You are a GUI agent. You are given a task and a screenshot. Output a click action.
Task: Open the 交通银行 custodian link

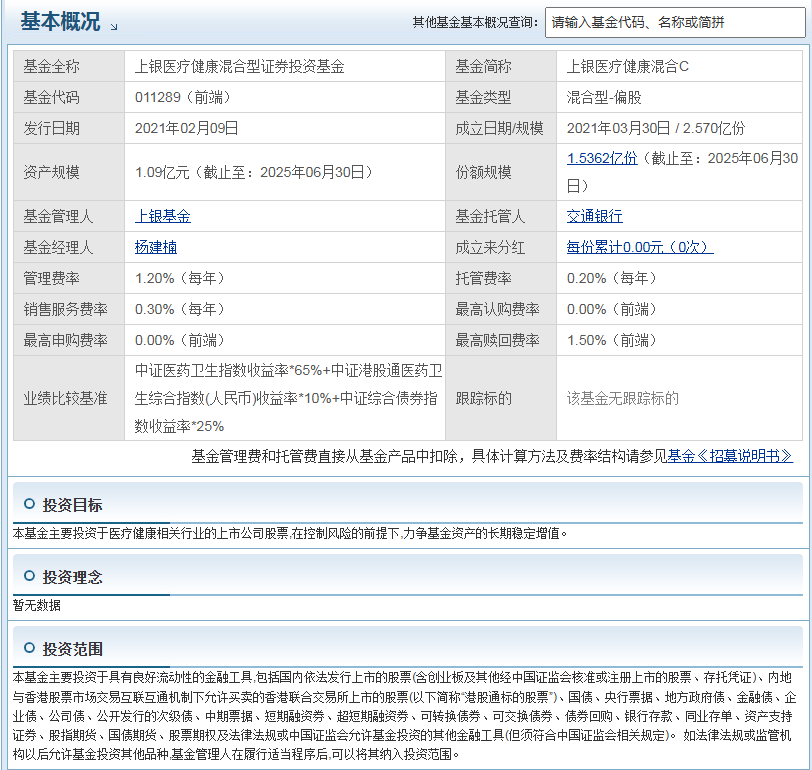click(x=594, y=216)
